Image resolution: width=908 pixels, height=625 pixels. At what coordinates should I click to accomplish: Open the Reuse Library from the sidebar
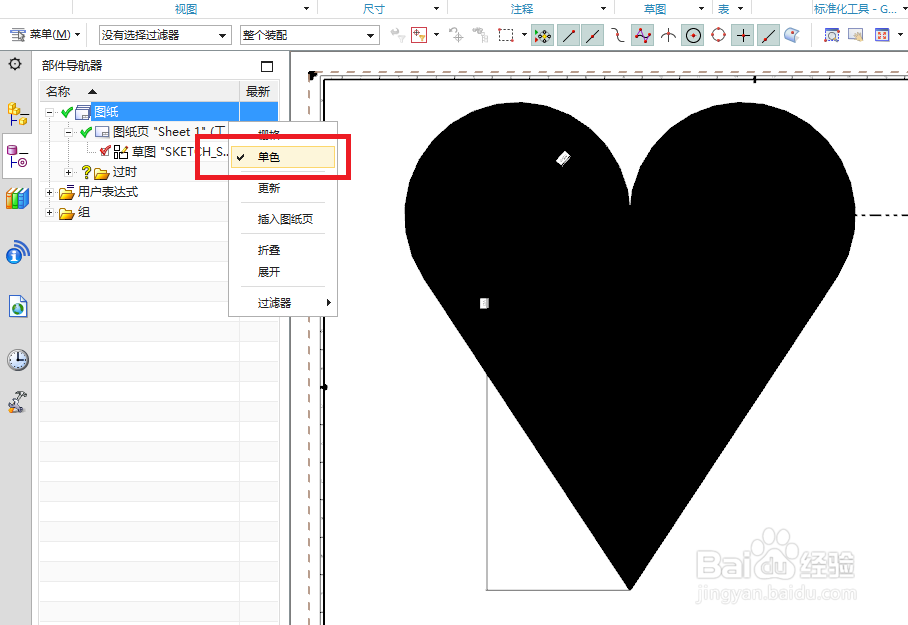[x=17, y=198]
